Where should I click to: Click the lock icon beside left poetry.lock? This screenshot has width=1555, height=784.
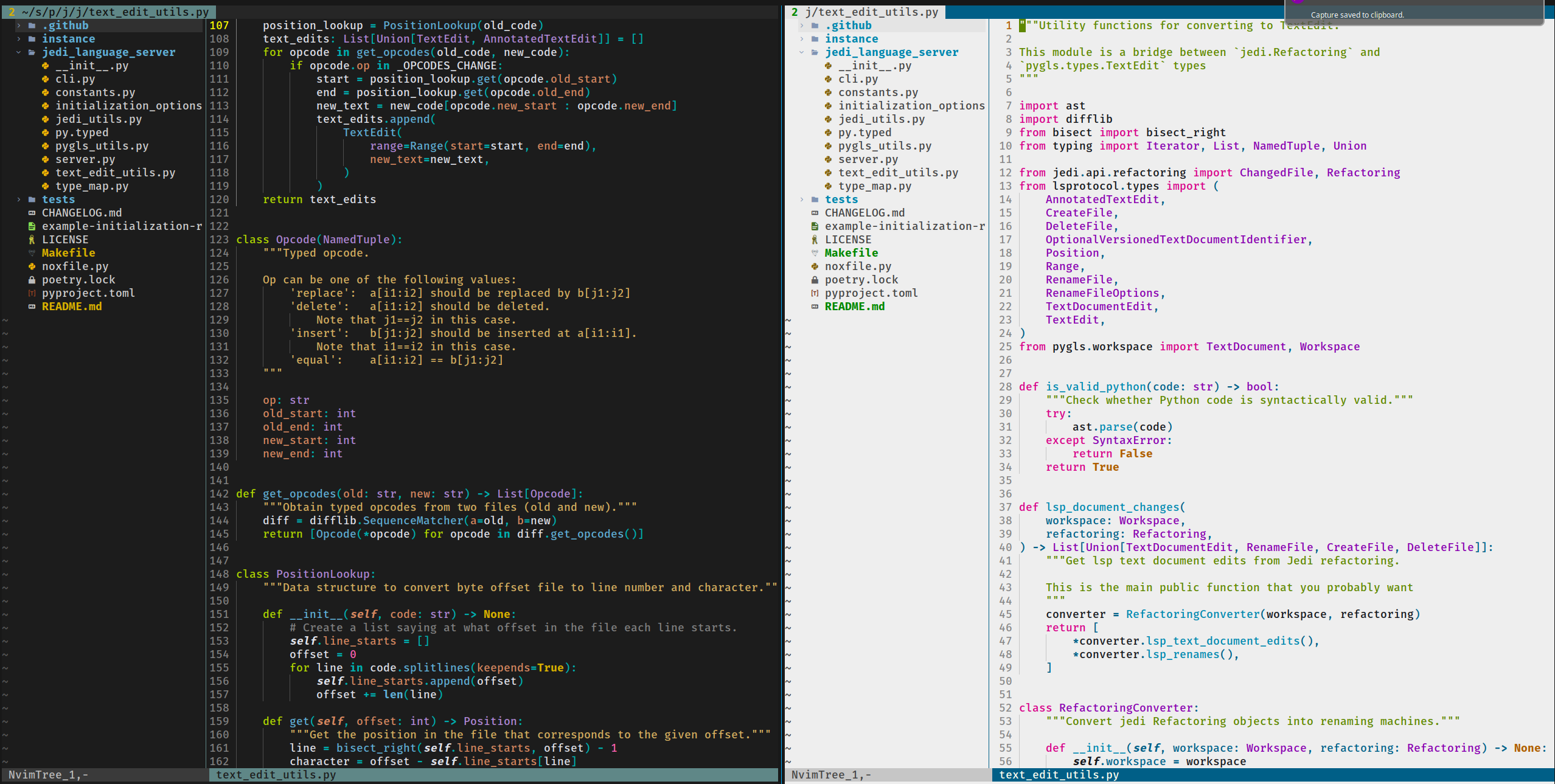(x=32, y=280)
